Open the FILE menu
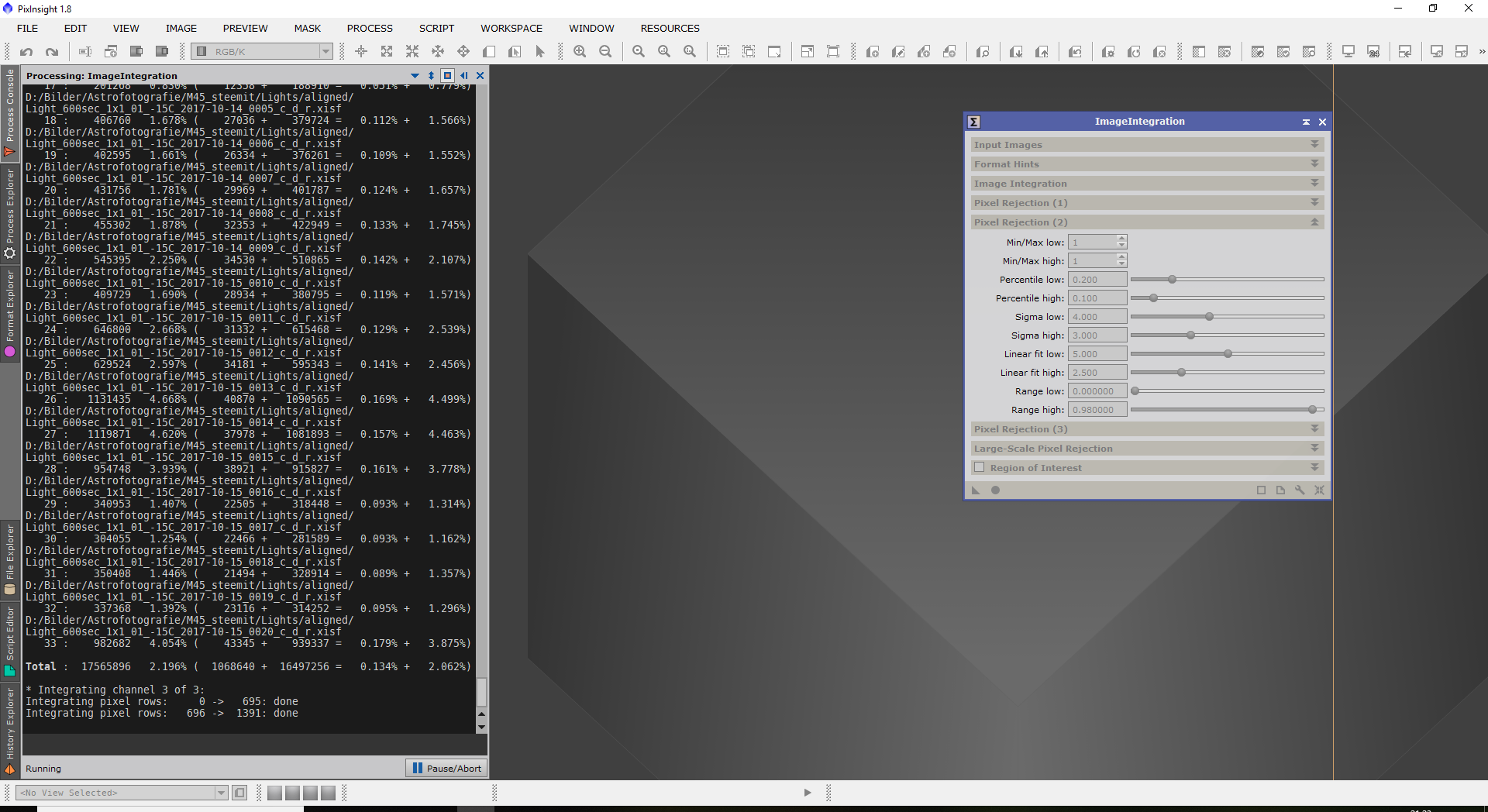Viewport: 1488px width, 812px height. [27, 28]
